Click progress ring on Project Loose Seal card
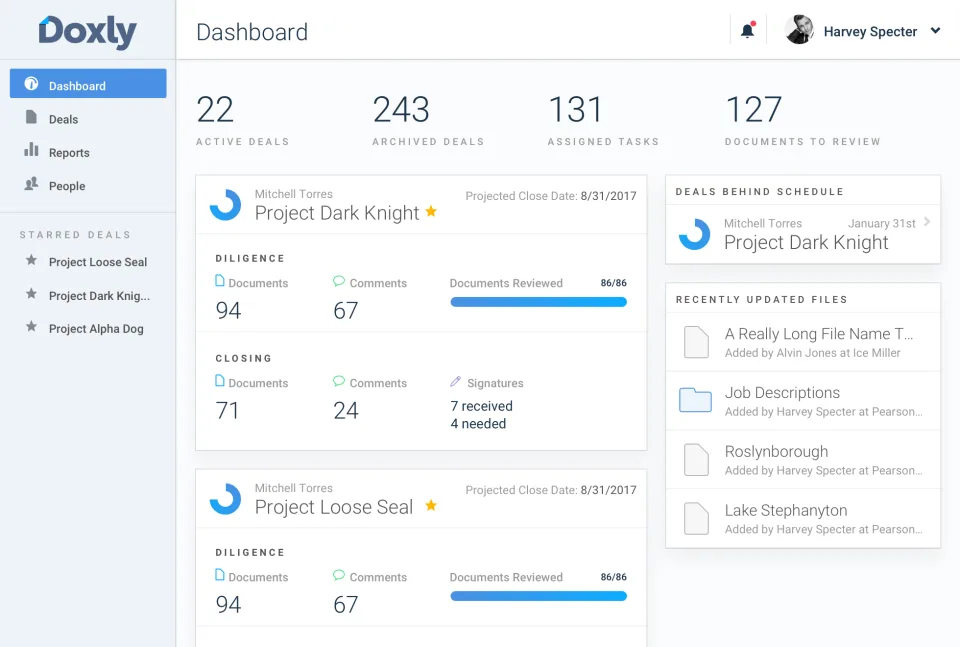This screenshot has width=960, height=647. pyautogui.click(x=225, y=499)
